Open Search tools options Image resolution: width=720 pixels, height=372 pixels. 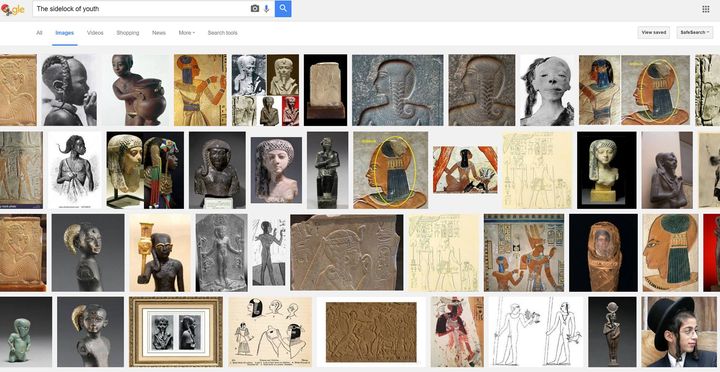click(x=223, y=33)
